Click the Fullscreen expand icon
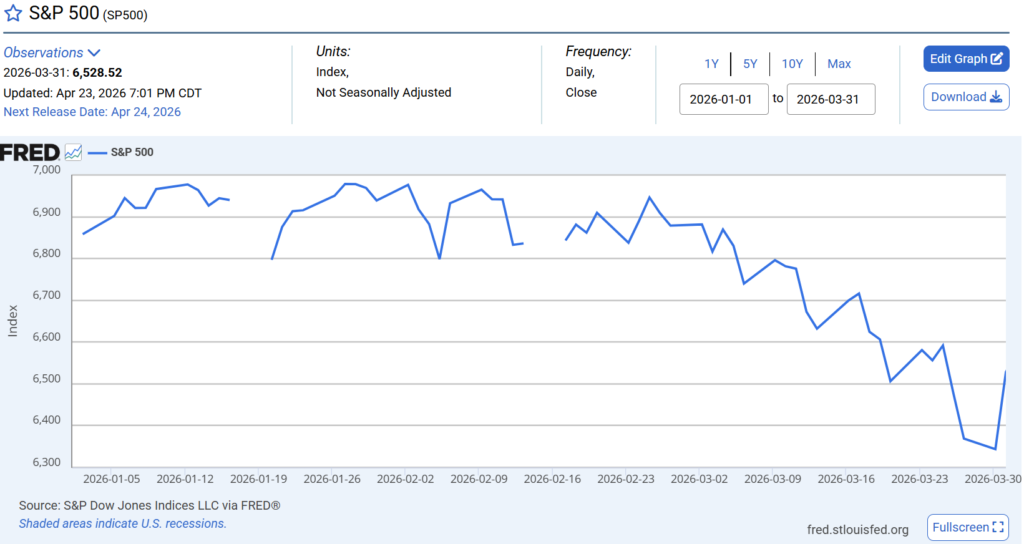The width and height of the screenshot is (1024, 544). click(998, 527)
